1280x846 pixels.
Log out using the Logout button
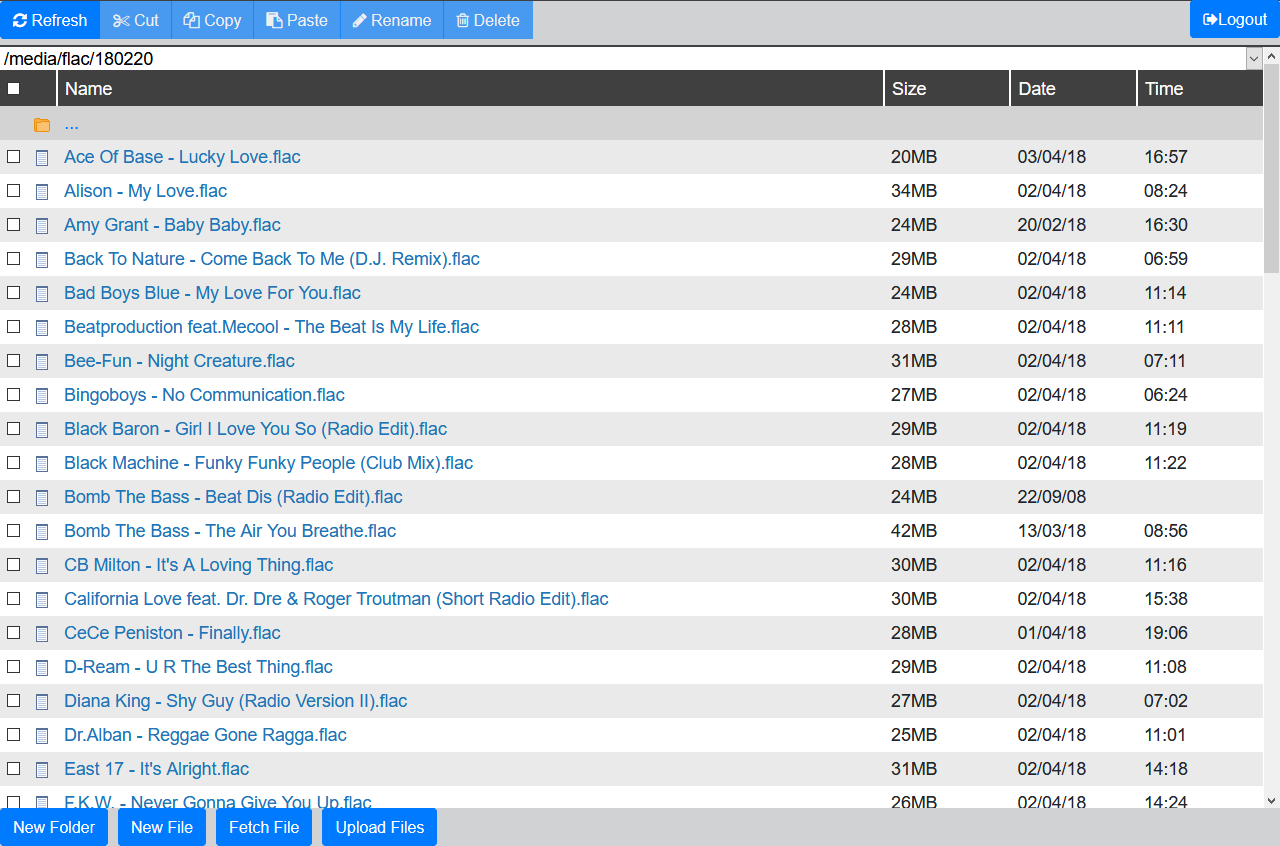pos(1234,20)
